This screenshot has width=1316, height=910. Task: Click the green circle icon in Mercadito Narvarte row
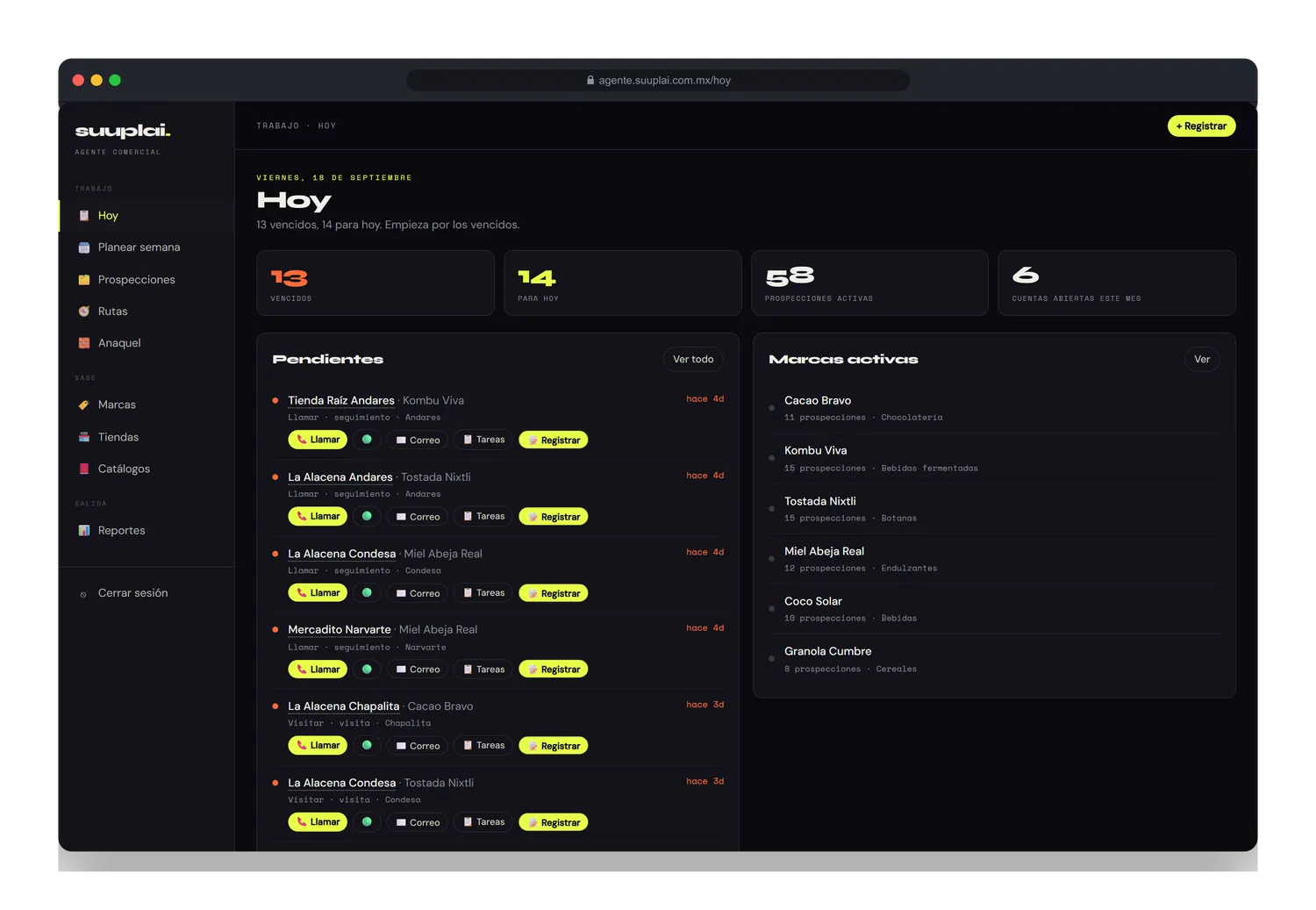367,669
